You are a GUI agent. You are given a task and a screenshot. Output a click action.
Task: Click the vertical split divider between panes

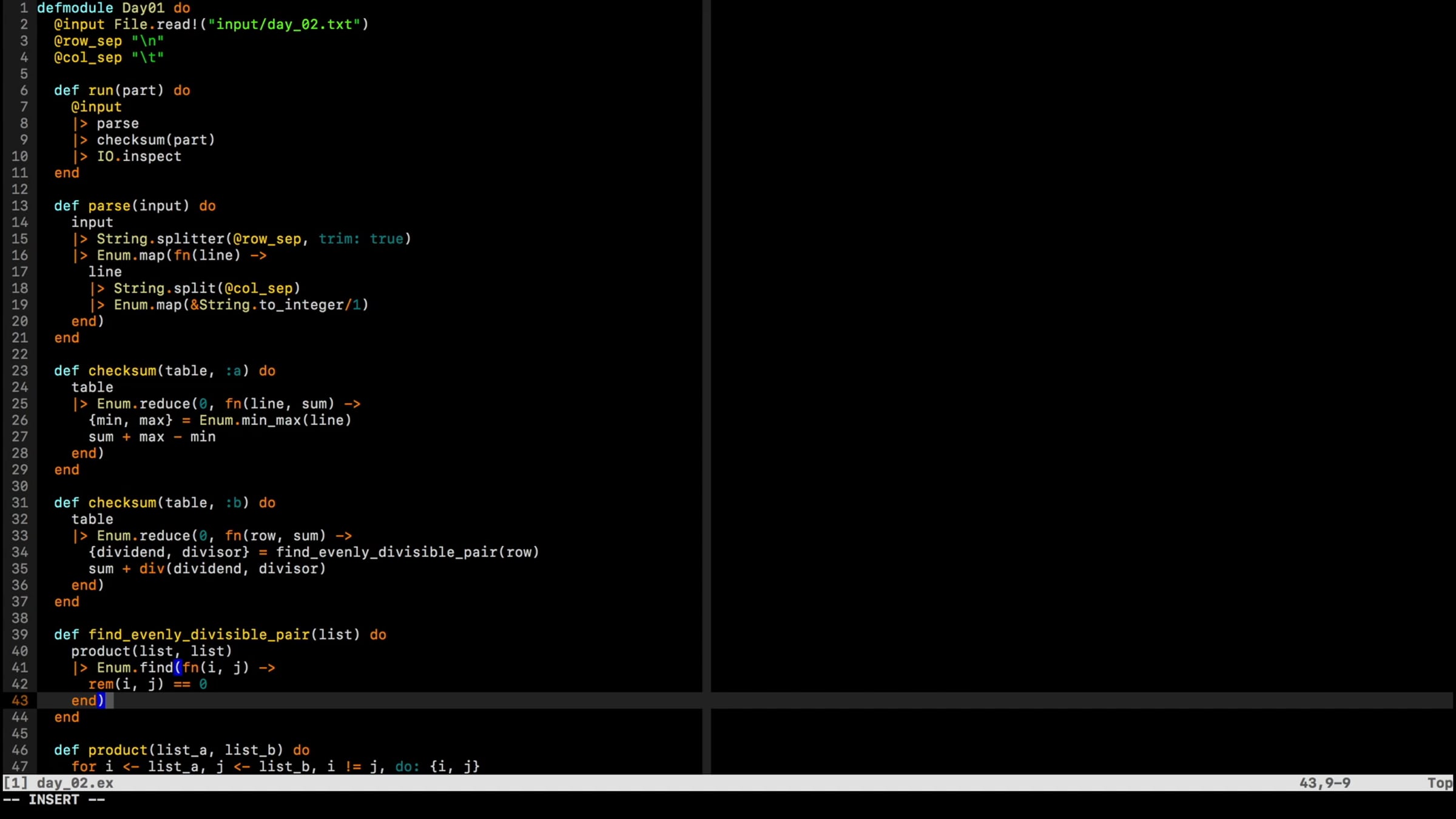[x=706, y=364]
